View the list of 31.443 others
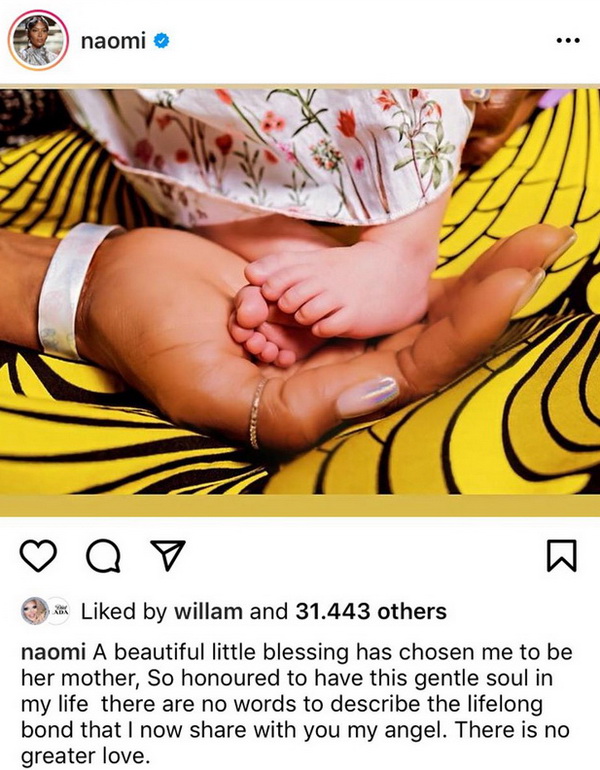Screen dimensions: 600x770 point(371,611)
